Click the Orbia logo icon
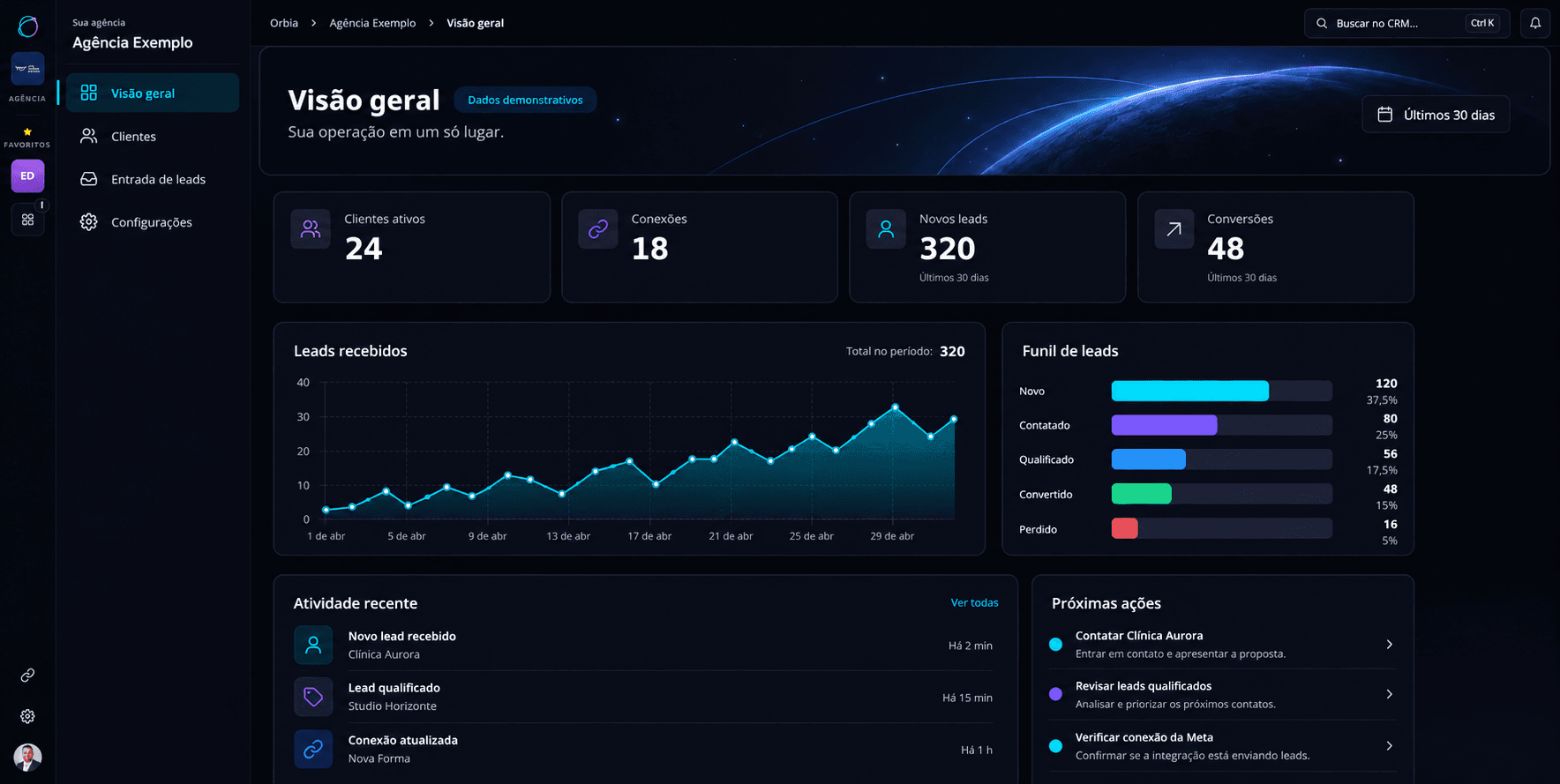Screen dimensions: 1560x784 (x=27, y=26)
